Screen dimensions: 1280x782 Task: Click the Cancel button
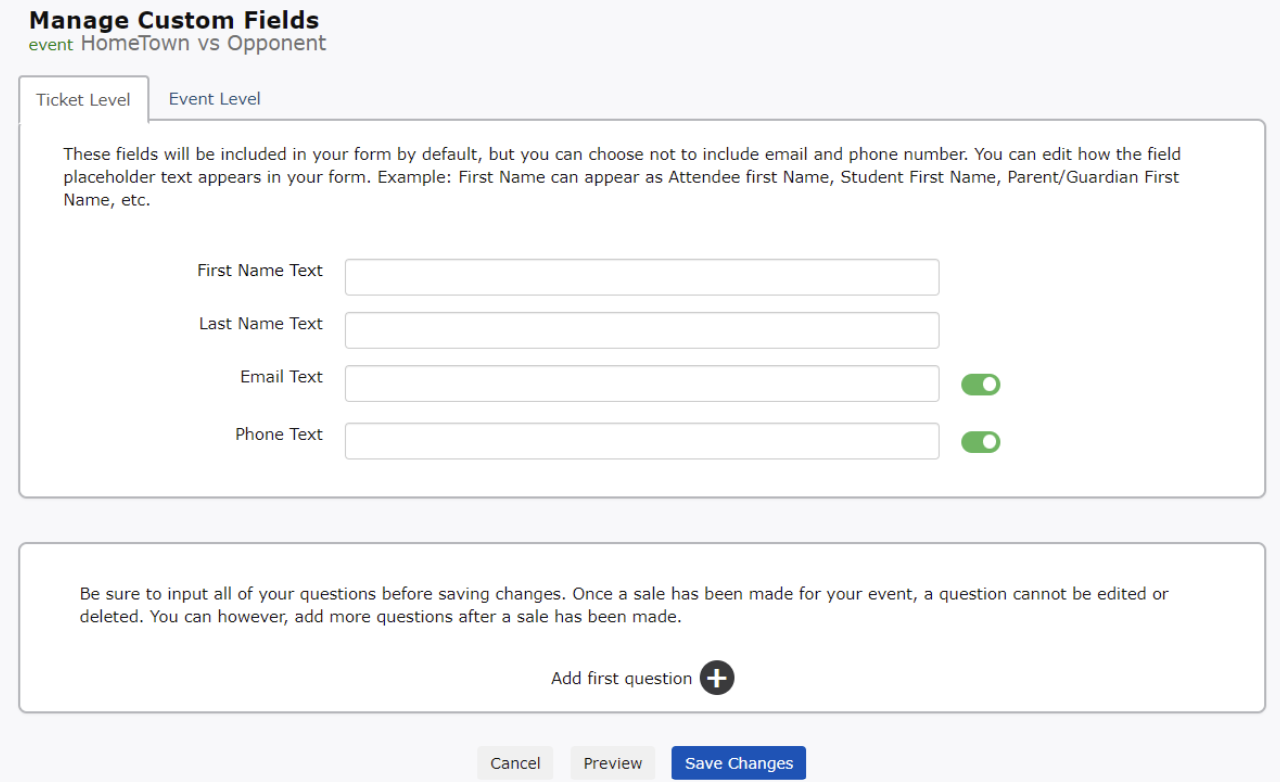[x=515, y=763]
